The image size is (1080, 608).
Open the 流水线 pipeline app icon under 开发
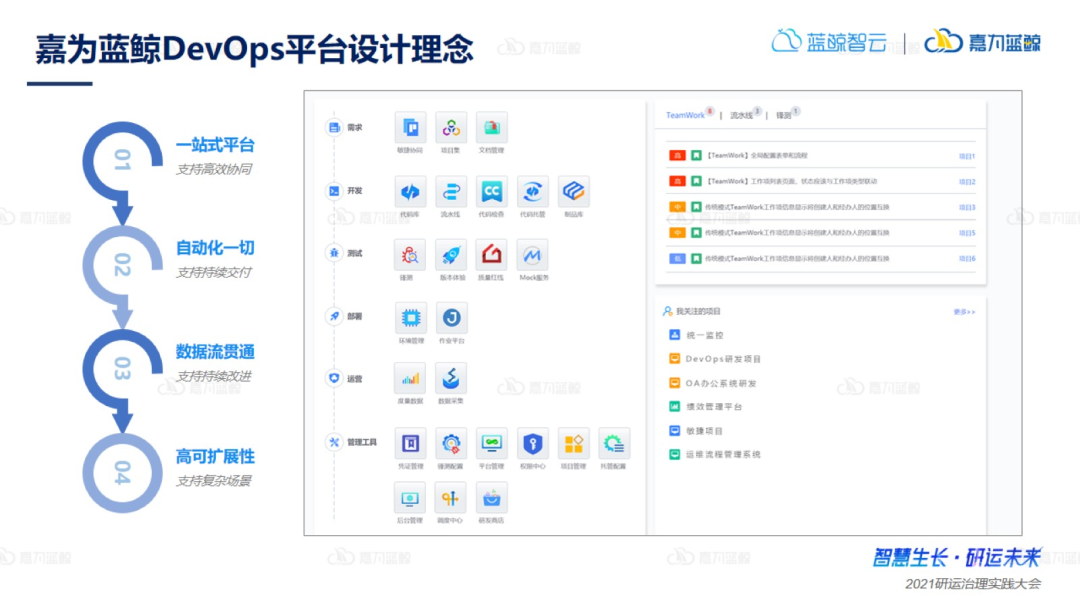tap(450, 191)
